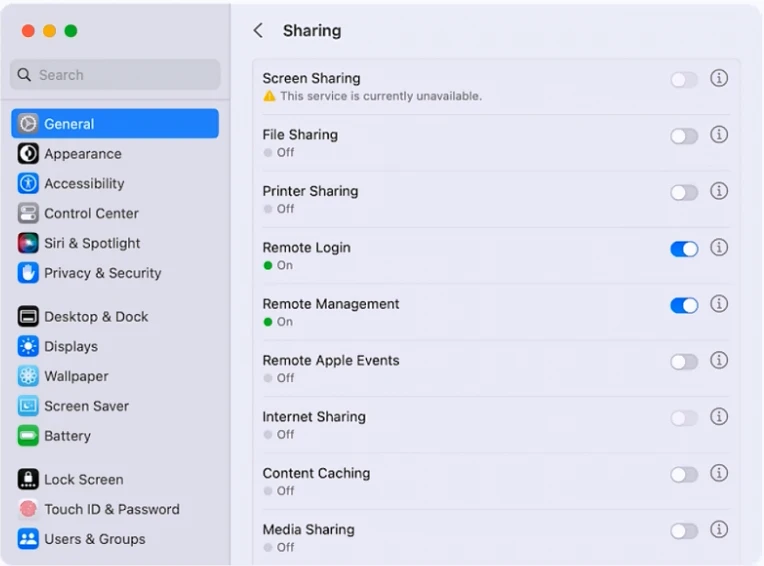Open Users & Groups section

click(x=94, y=539)
